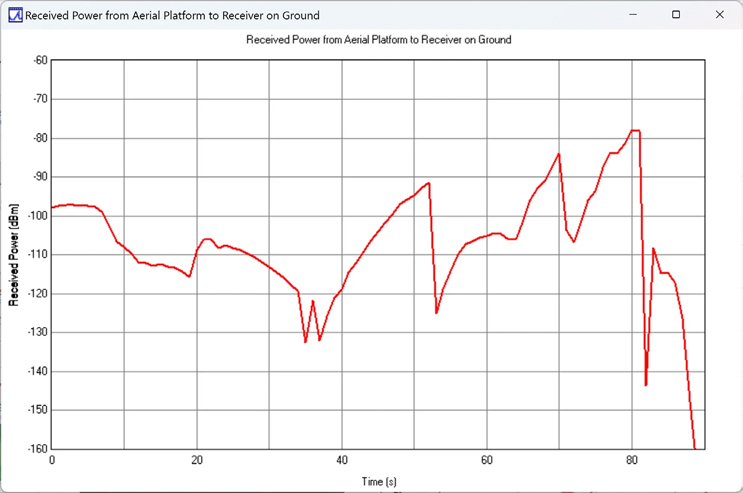Click the "Time (s)" x-axis label
Screen dimensions: 743x493
[378, 481]
